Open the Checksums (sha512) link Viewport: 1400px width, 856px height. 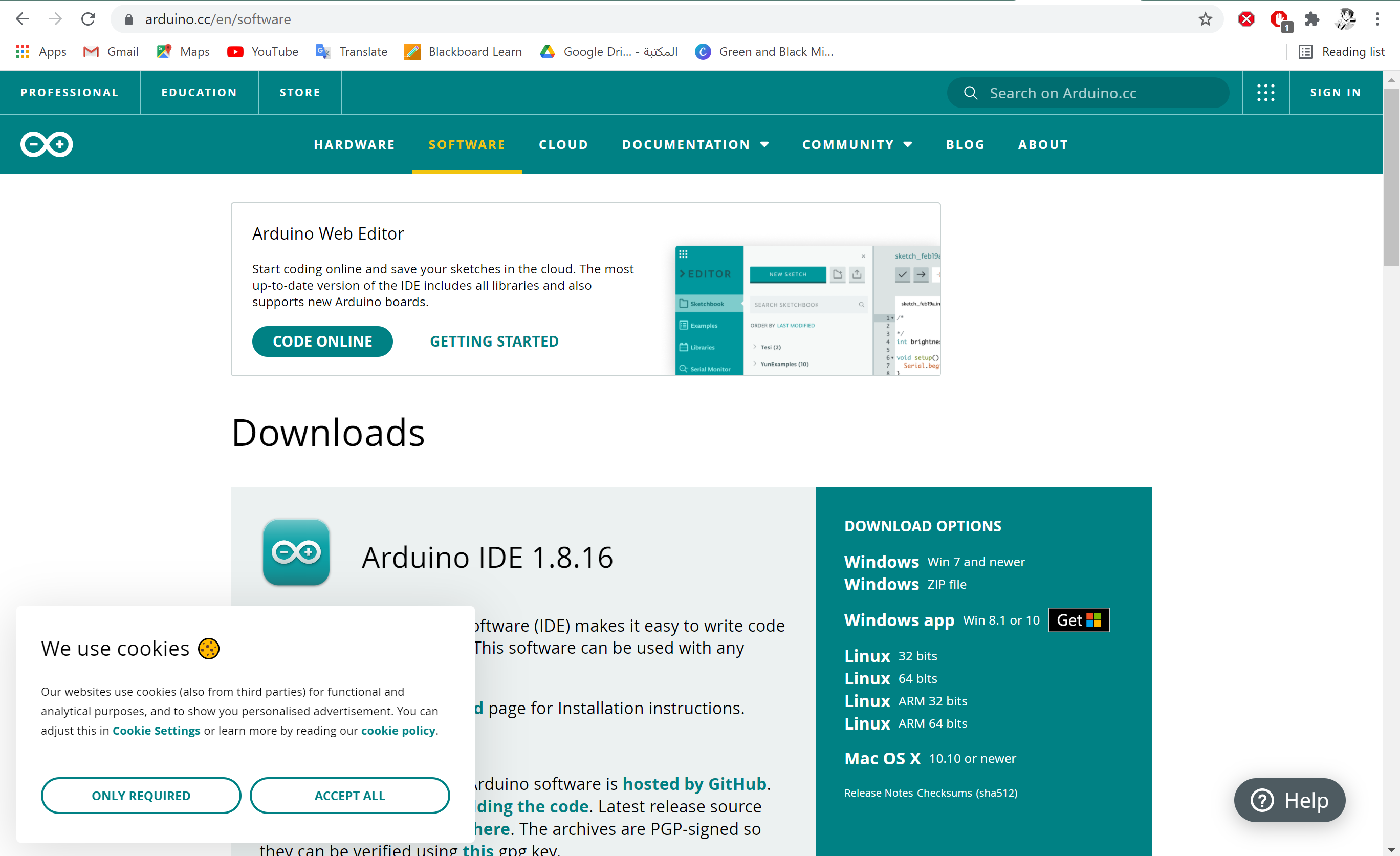[x=967, y=793]
